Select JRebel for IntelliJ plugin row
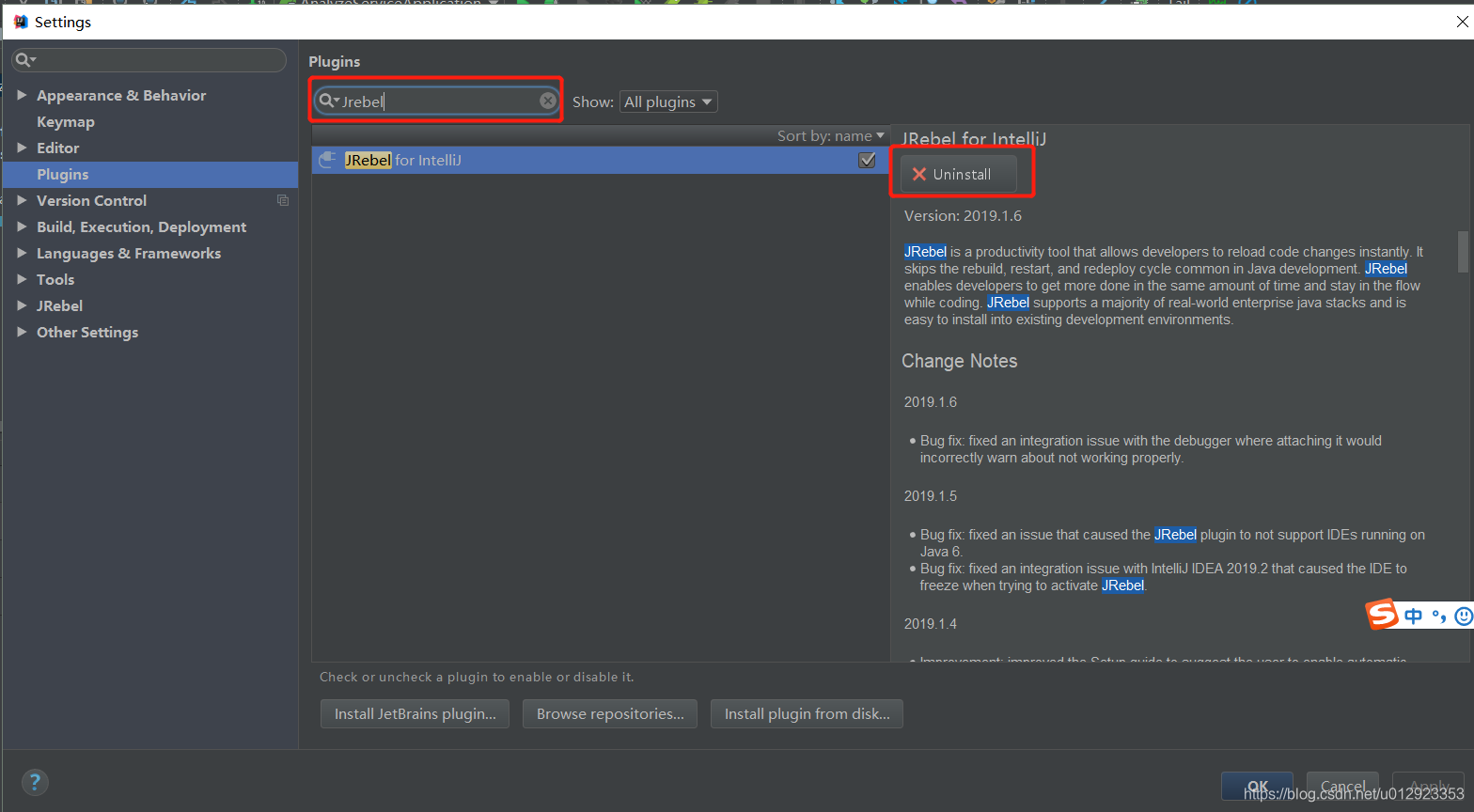This screenshot has width=1474, height=812. point(601,160)
